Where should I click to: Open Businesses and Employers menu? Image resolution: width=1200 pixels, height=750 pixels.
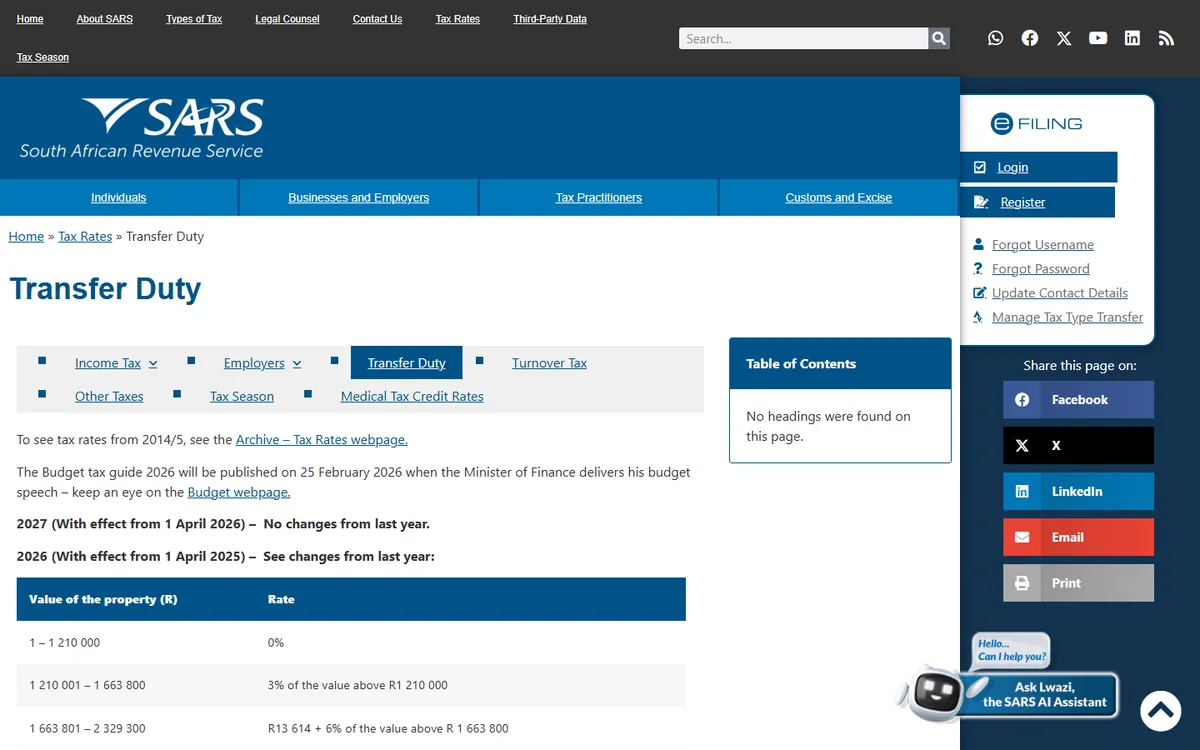pos(359,197)
